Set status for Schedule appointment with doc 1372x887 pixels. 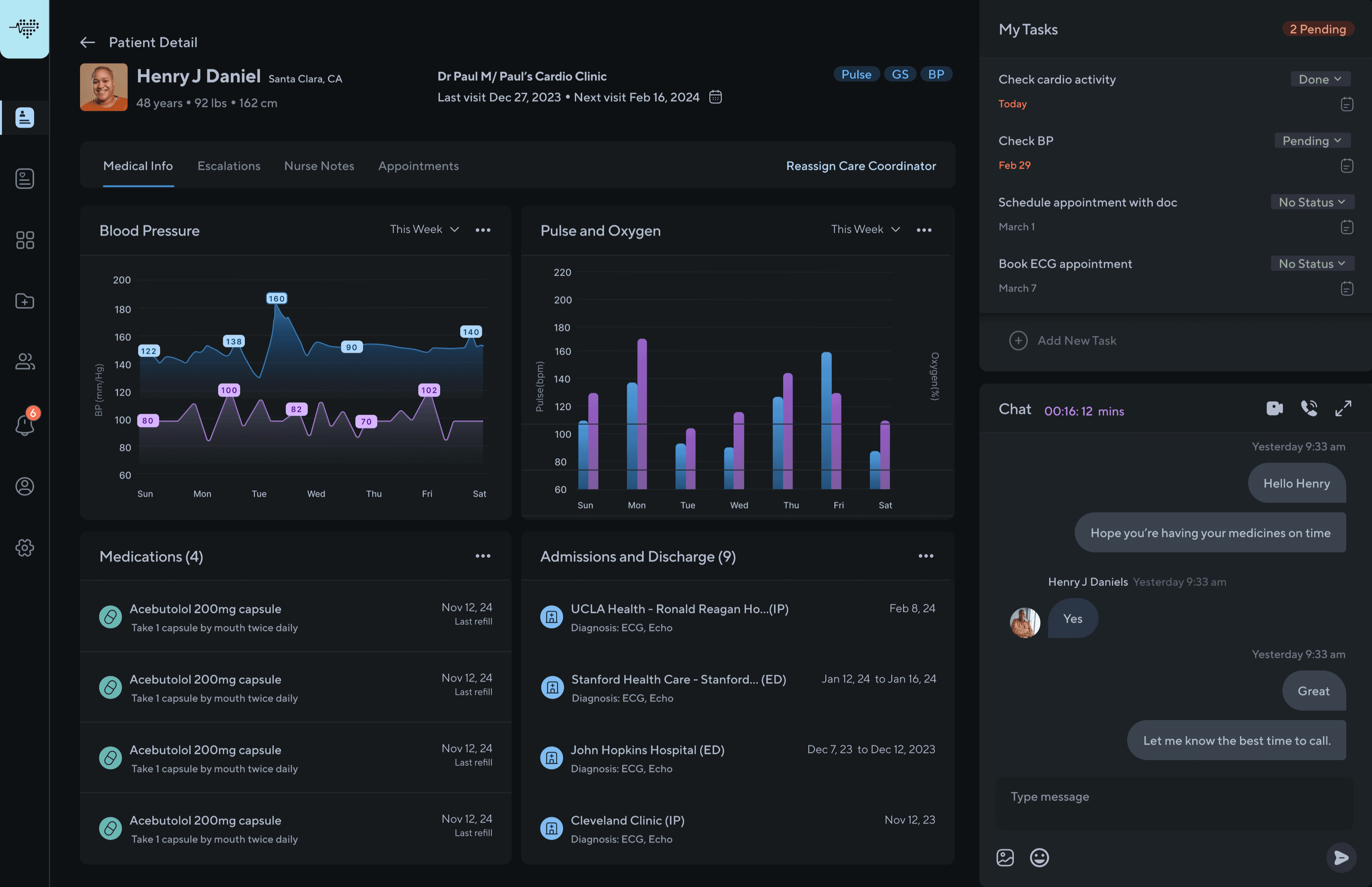point(1312,202)
